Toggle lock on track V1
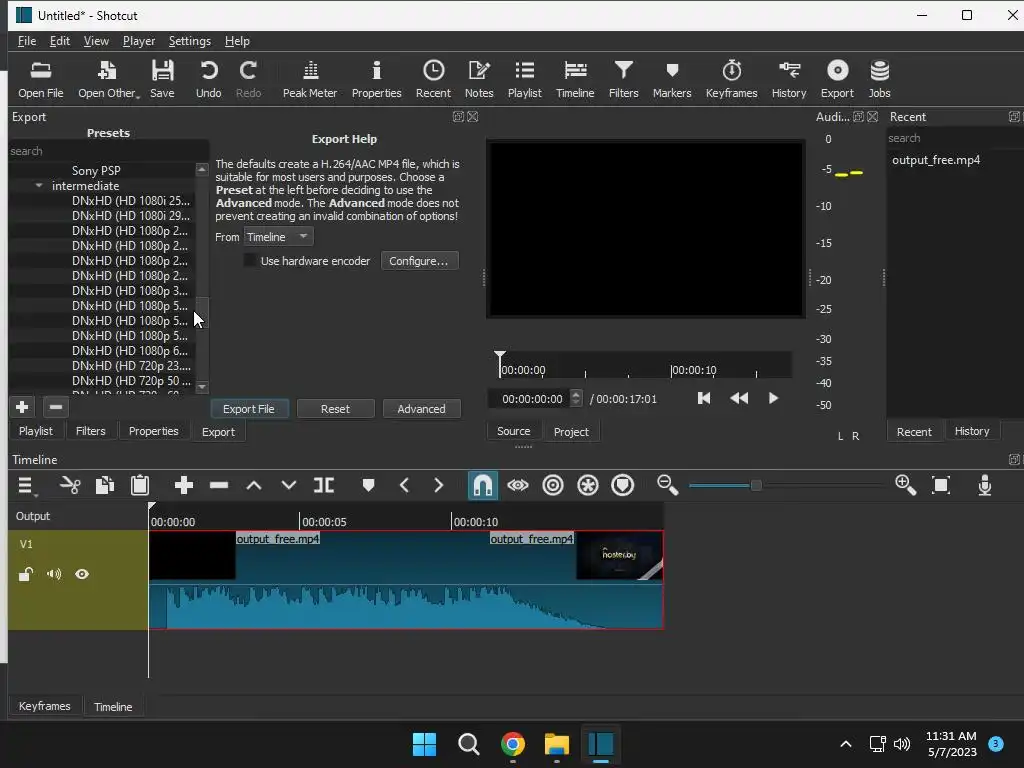The image size is (1024, 768). [x=25, y=574]
